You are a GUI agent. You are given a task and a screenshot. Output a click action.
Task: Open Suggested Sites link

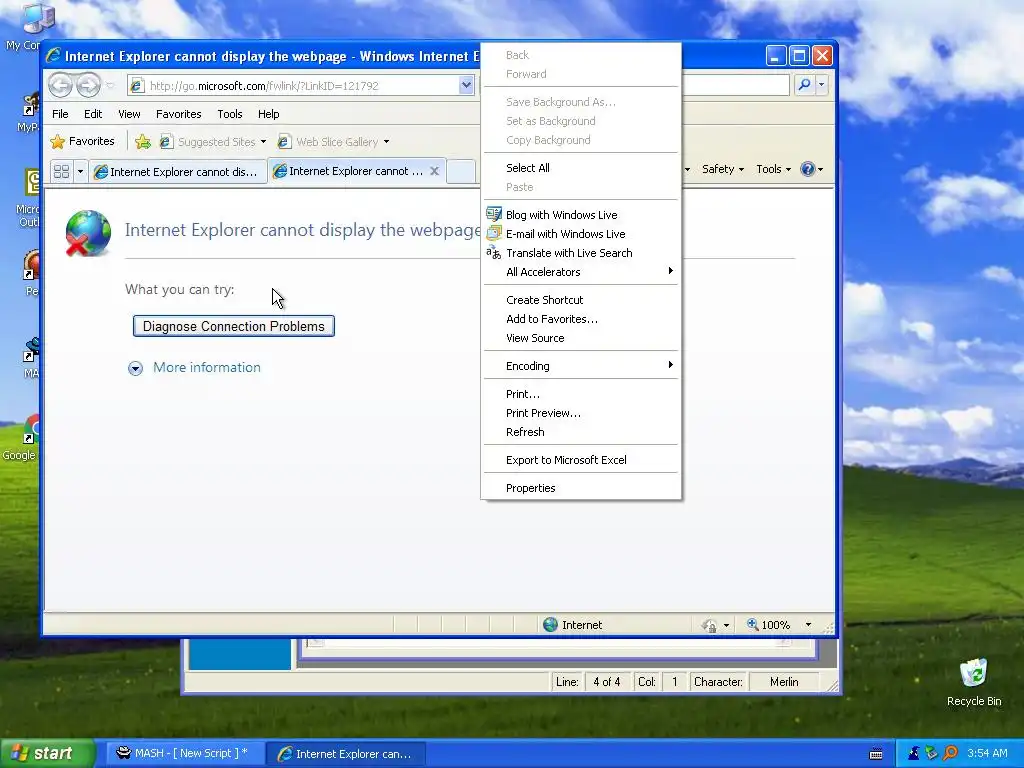213,142
